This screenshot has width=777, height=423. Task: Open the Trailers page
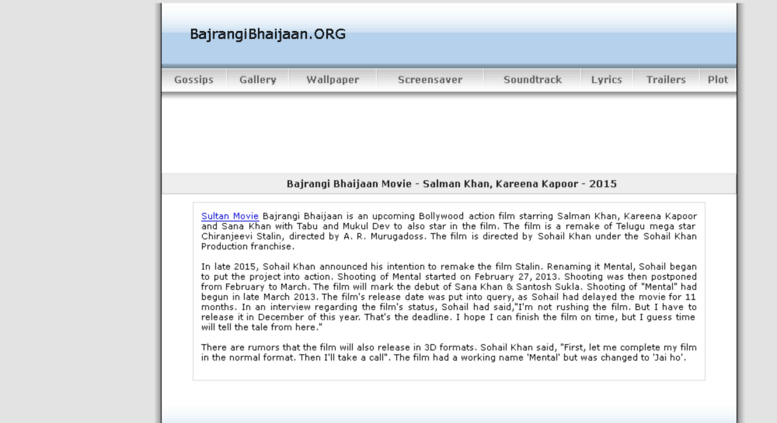(666, 80)
